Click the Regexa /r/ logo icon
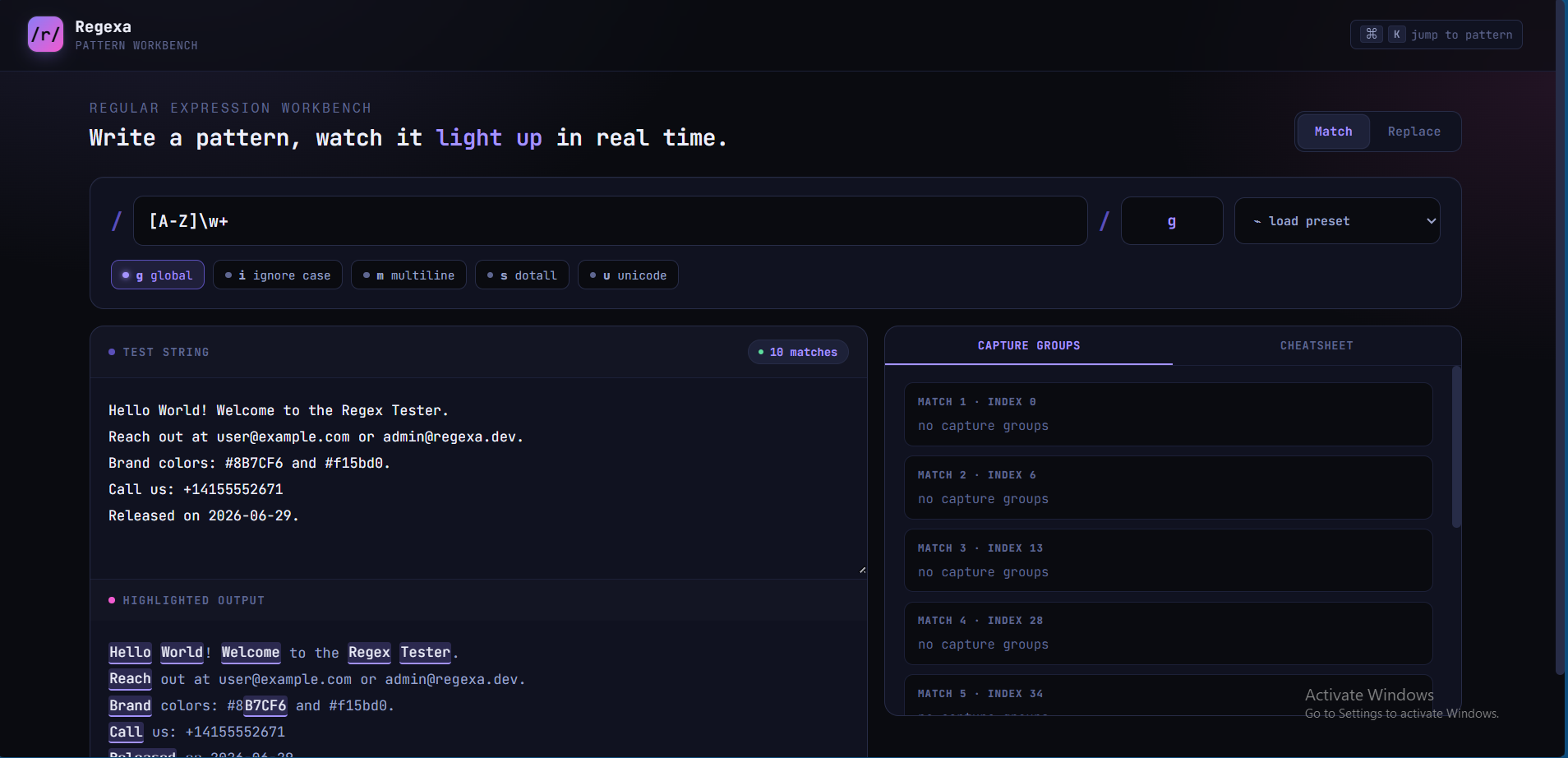This screenshot has height=758, width=1568. tap(45, 35)
